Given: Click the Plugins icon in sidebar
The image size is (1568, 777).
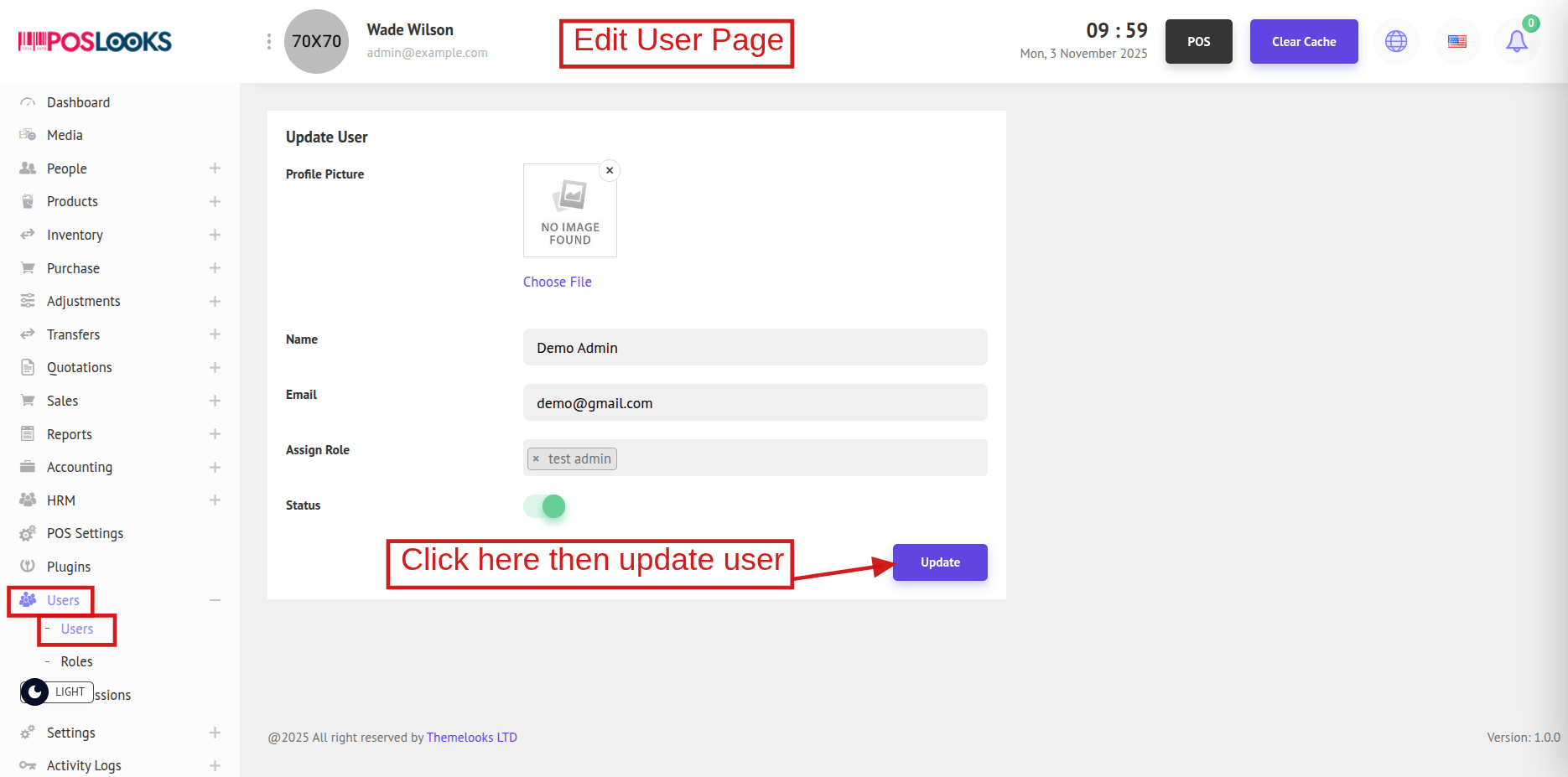Looking at the screenshot, I should tap(28, 567).
